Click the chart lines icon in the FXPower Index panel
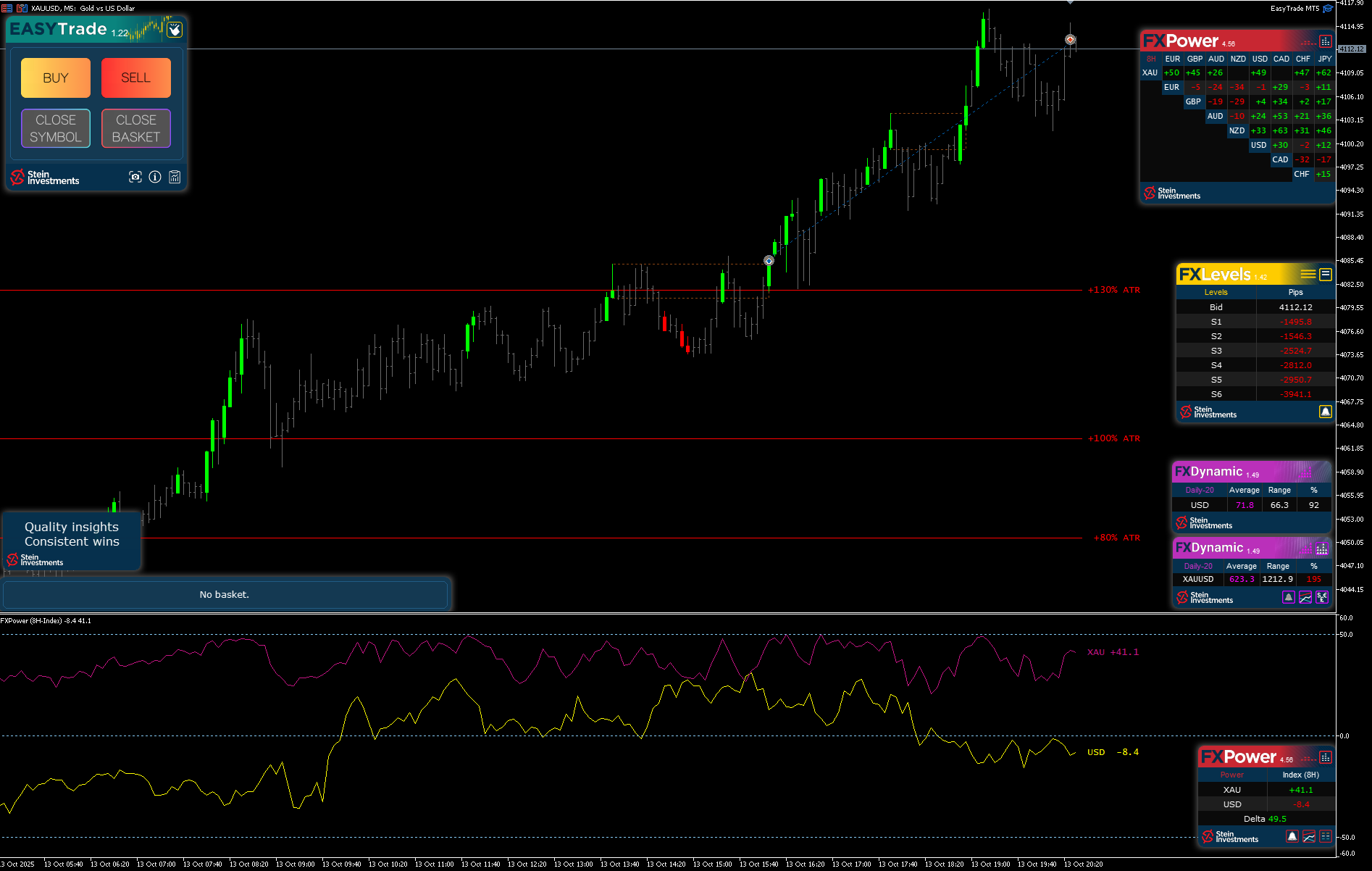The width and height of the screenshot is (1372, 871). pyautogui.click(x=1309, y=836)
